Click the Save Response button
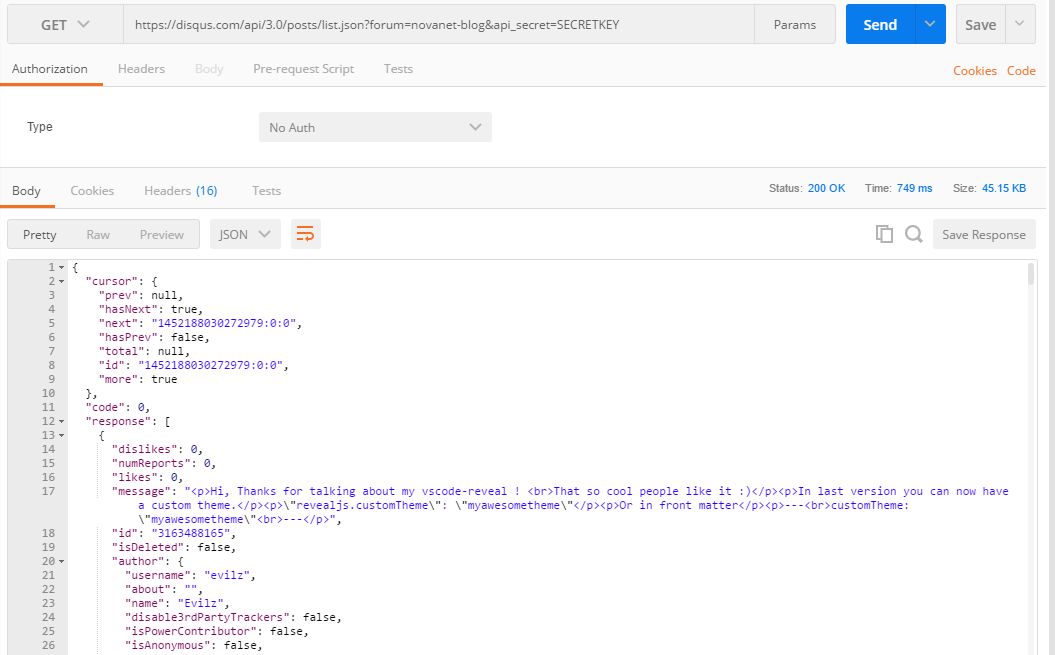 click(983, 233)
